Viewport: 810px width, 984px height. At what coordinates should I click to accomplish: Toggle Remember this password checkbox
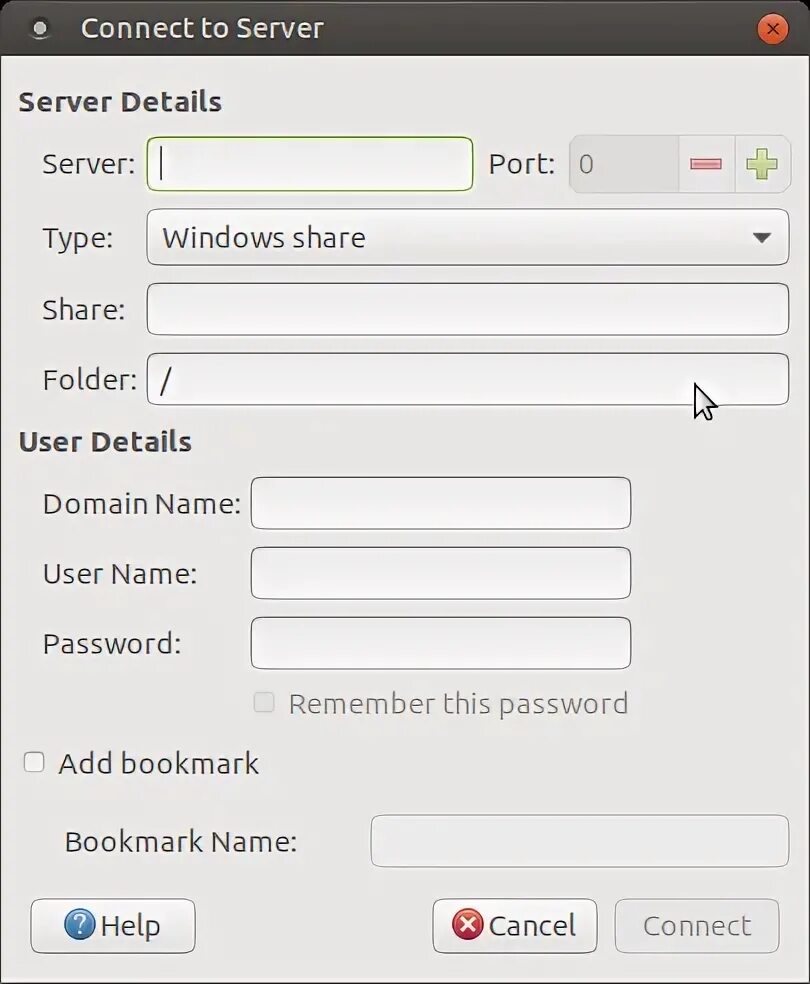pos(264,703)
